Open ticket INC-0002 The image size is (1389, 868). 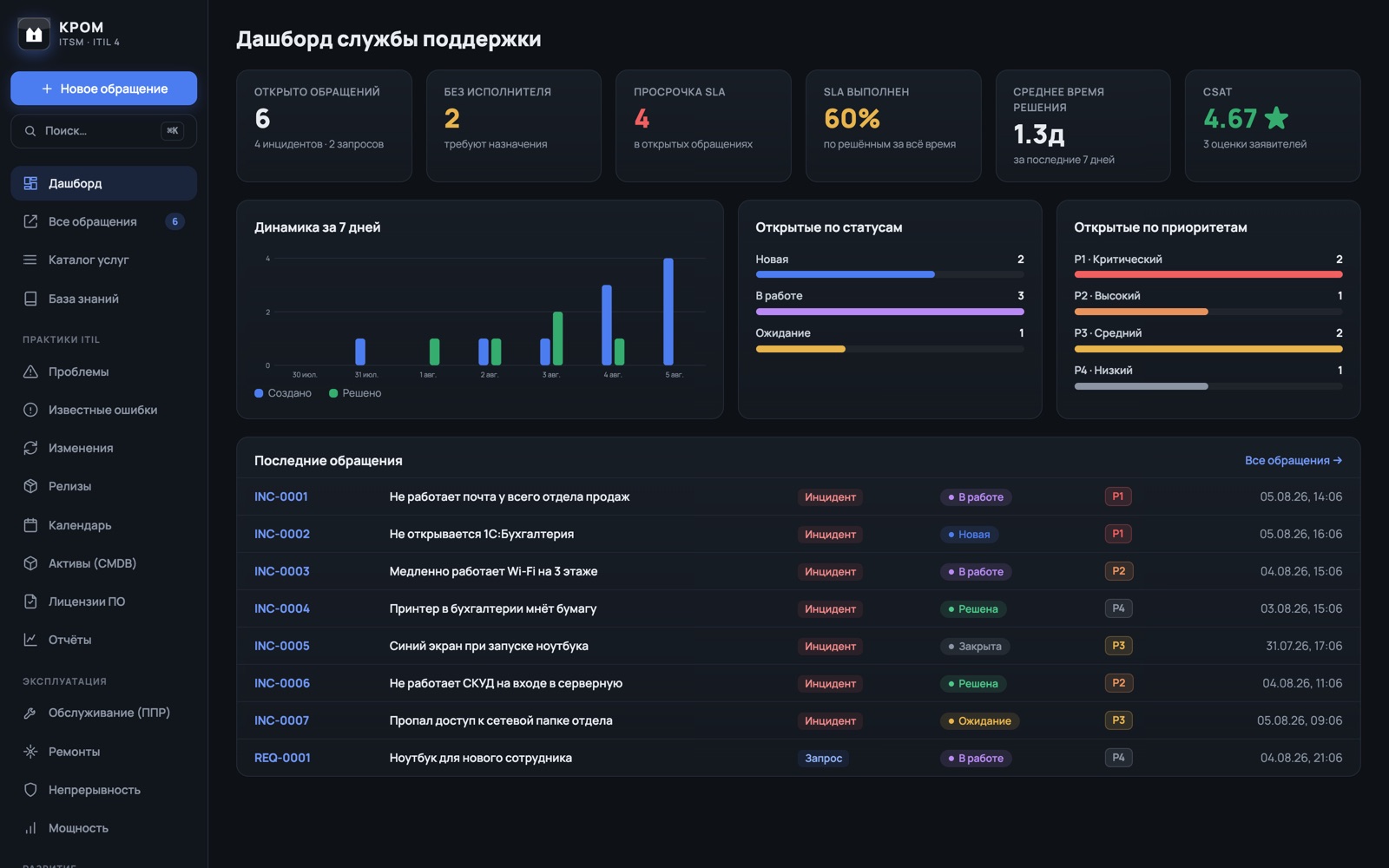point(282,534)
